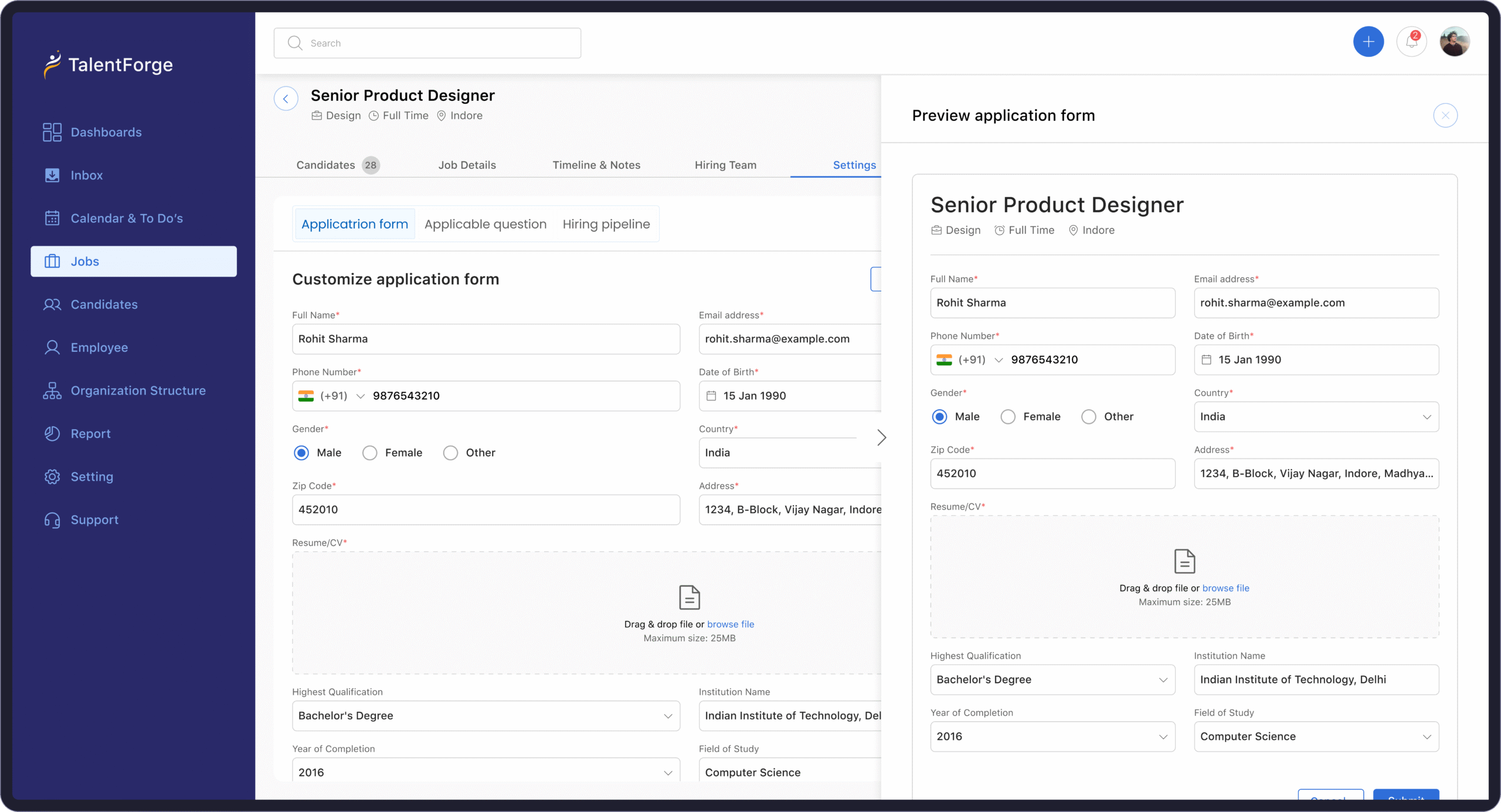
Task: Click the Zip Code field in the customize form
Action: click(486, 509)
